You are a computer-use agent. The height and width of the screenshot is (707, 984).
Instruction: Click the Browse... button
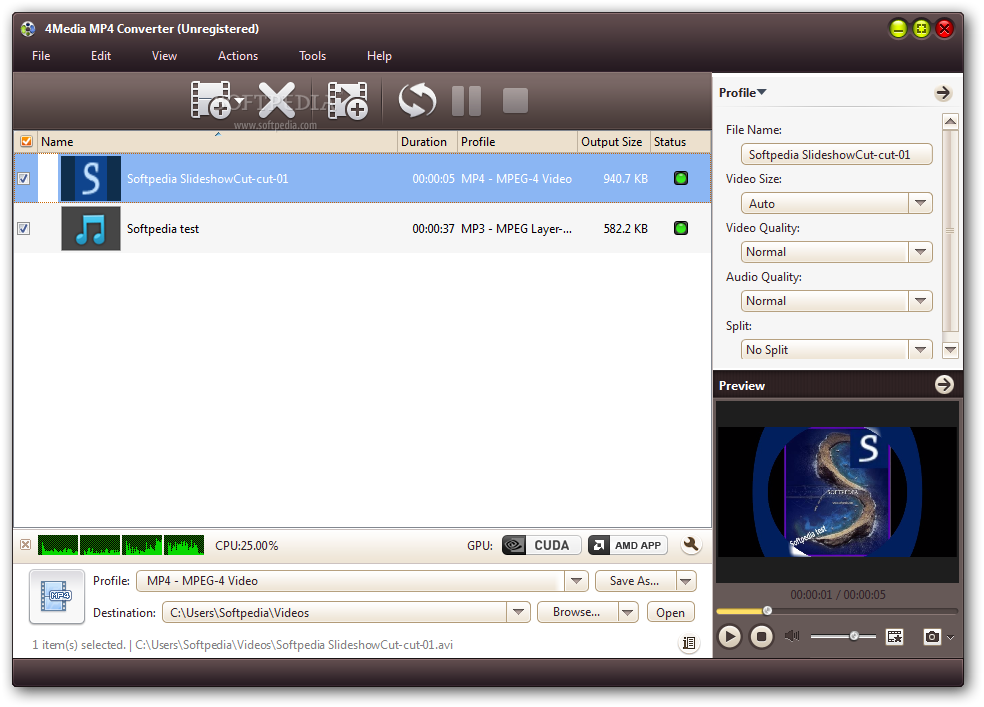pos(577,612)
